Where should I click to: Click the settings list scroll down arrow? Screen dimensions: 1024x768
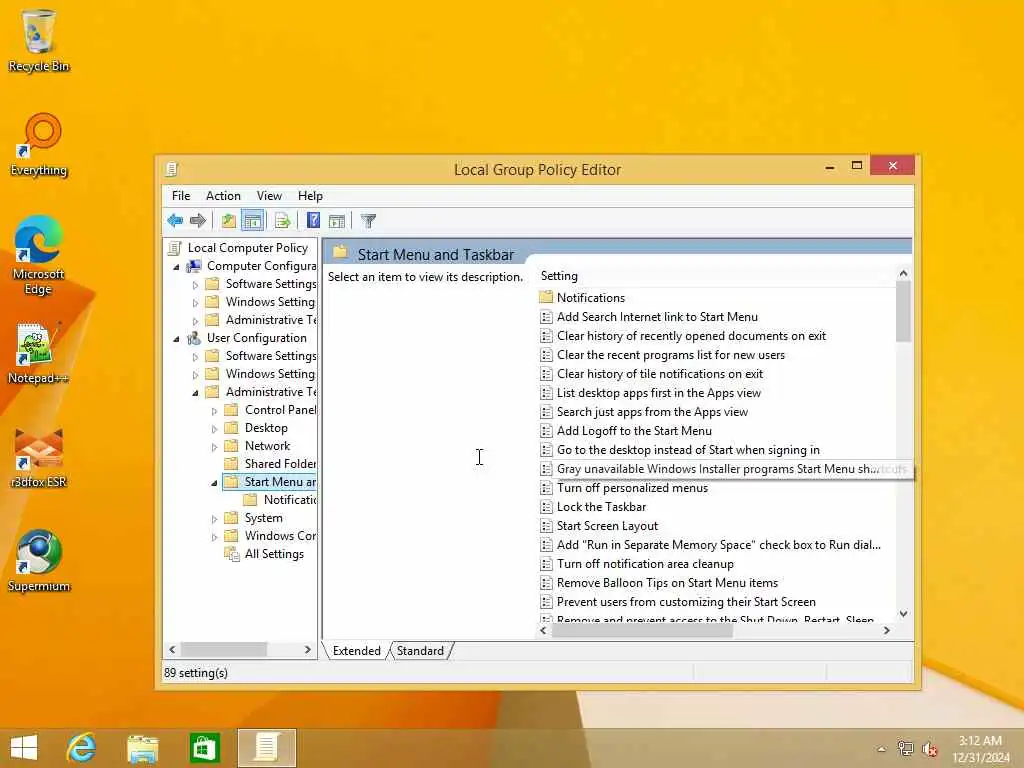click(x=903, y=613)
